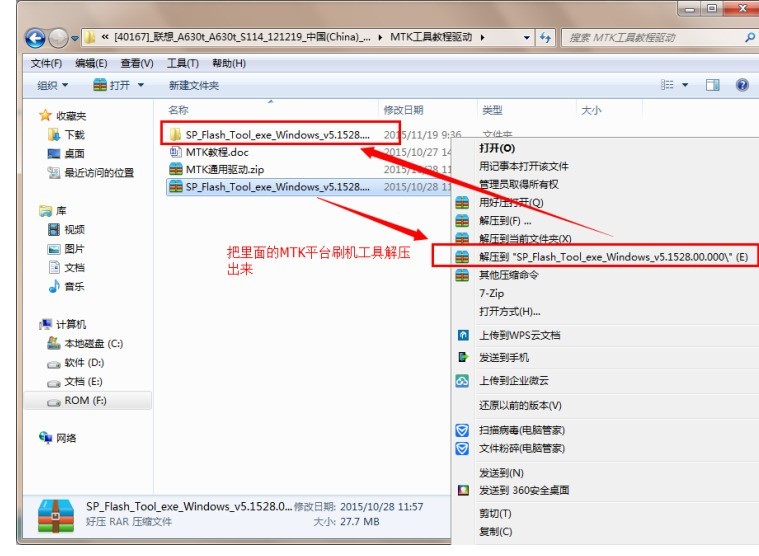Click the 打开 toolbar button
This screenshot has width=759, height=556.
click(111, 86)
